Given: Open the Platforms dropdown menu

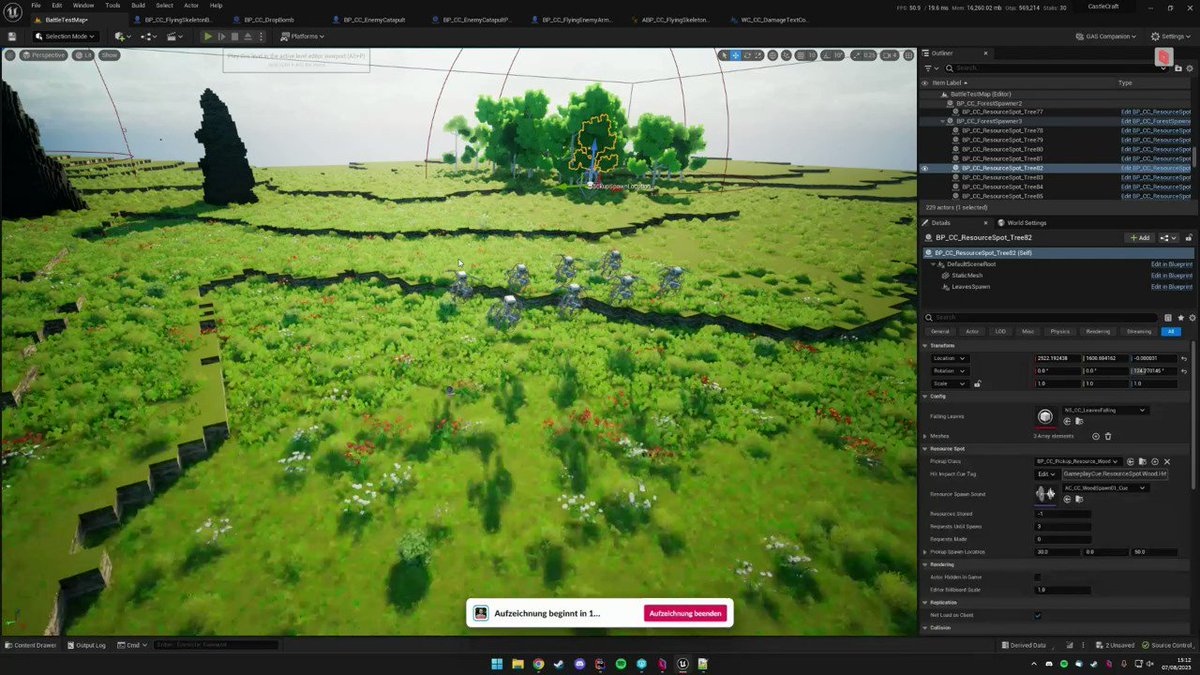Looking at the screenshot, I should [302, 36].
